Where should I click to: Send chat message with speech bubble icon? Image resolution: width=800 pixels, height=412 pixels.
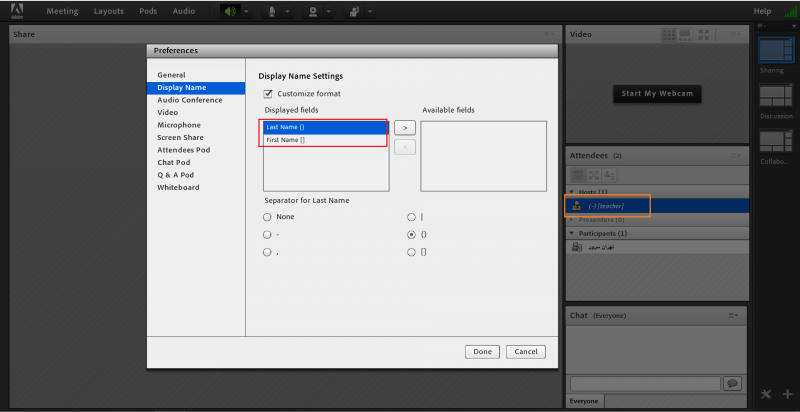pyautogui.click(x=732, y=383)
